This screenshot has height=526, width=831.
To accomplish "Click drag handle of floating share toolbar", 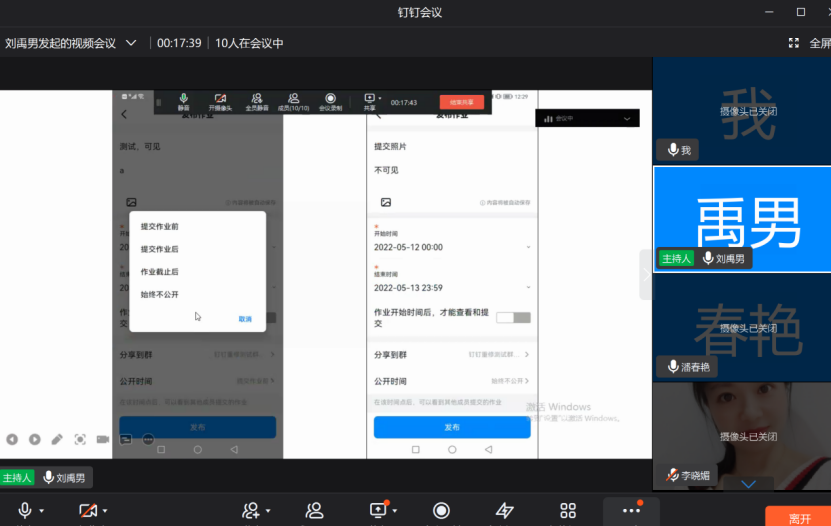I will coord(158,102).
